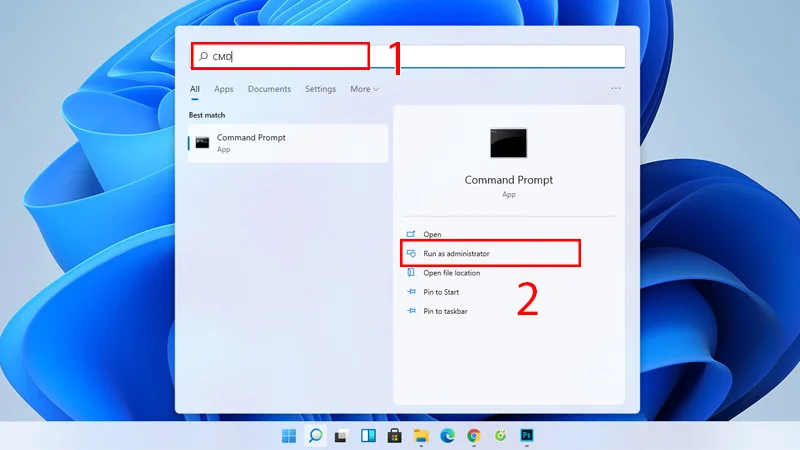Click the file icon beside Open file location
The width and height of the screenshot is (800, 450).
(x=411, y=272)
